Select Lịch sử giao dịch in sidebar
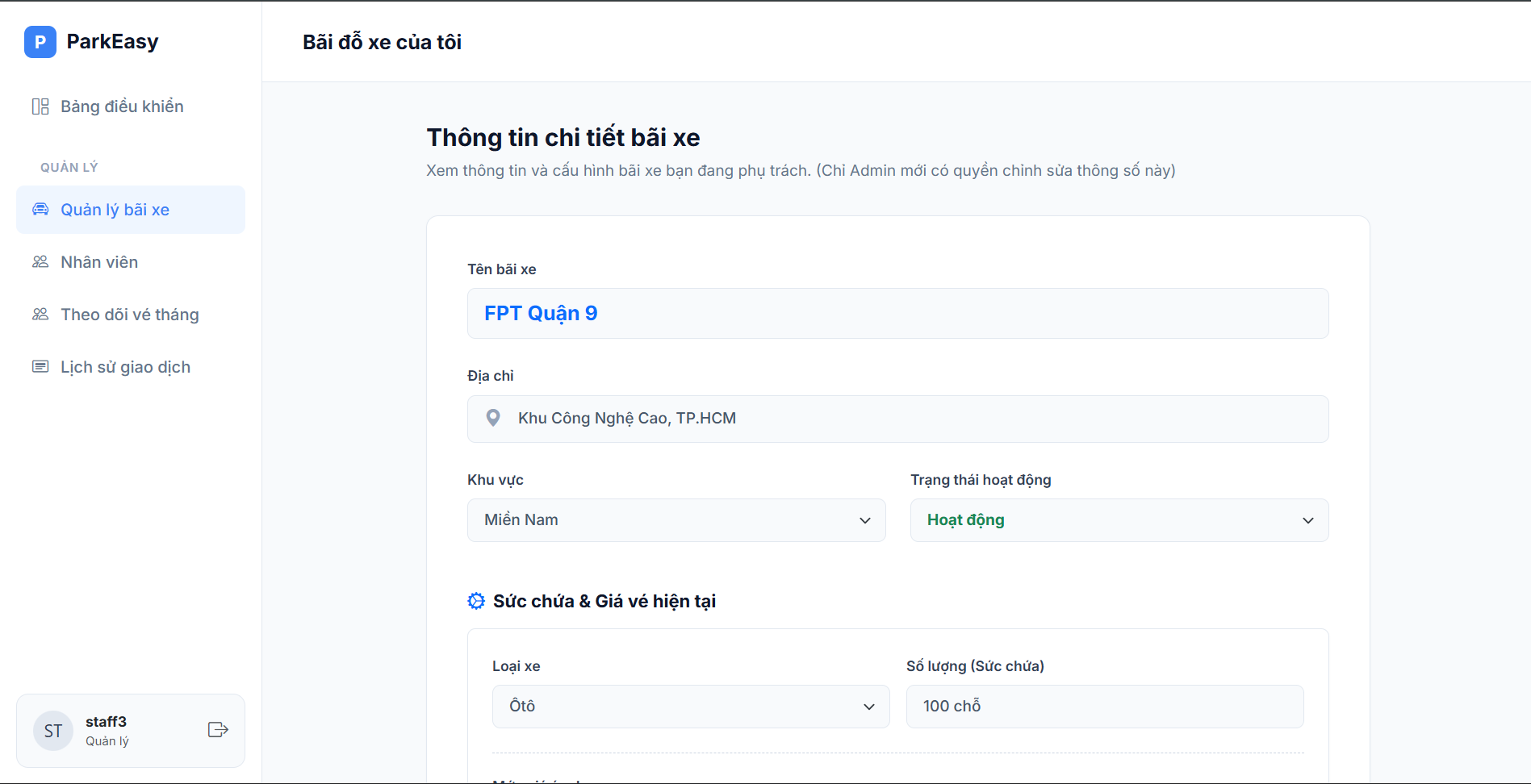1531x784 pixels. pyautogui.click(x=125, y=367)
